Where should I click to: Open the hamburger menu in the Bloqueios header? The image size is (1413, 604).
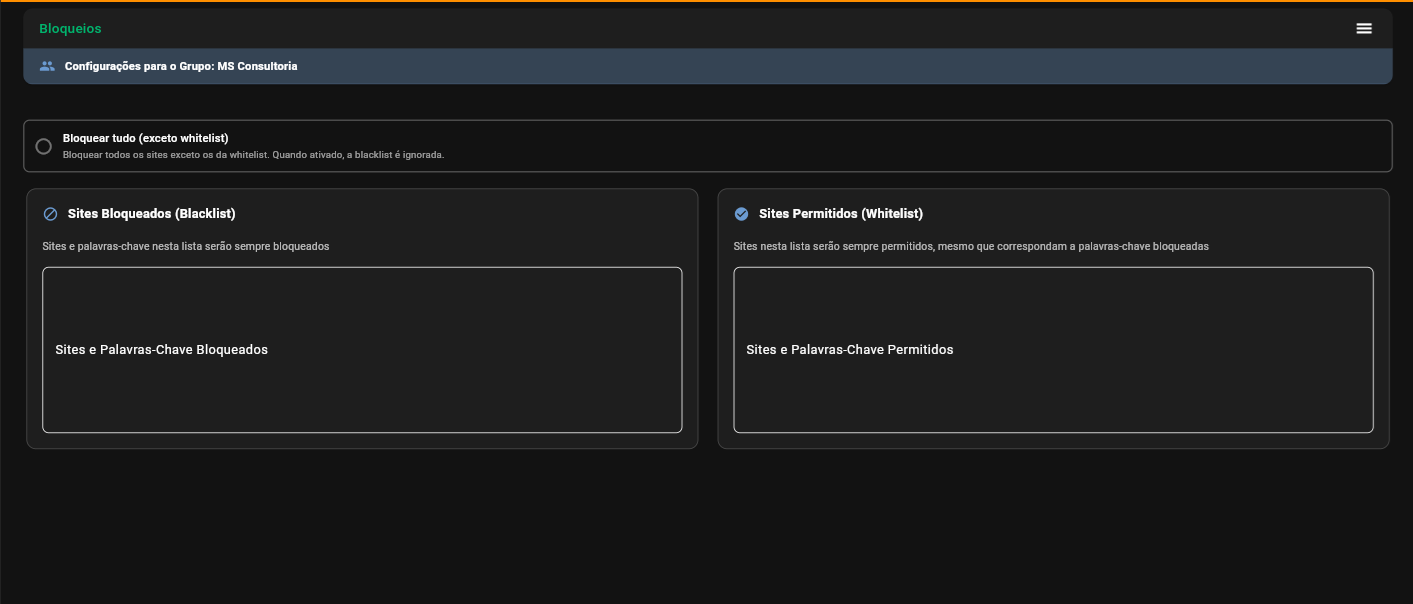pos(1364,28)
